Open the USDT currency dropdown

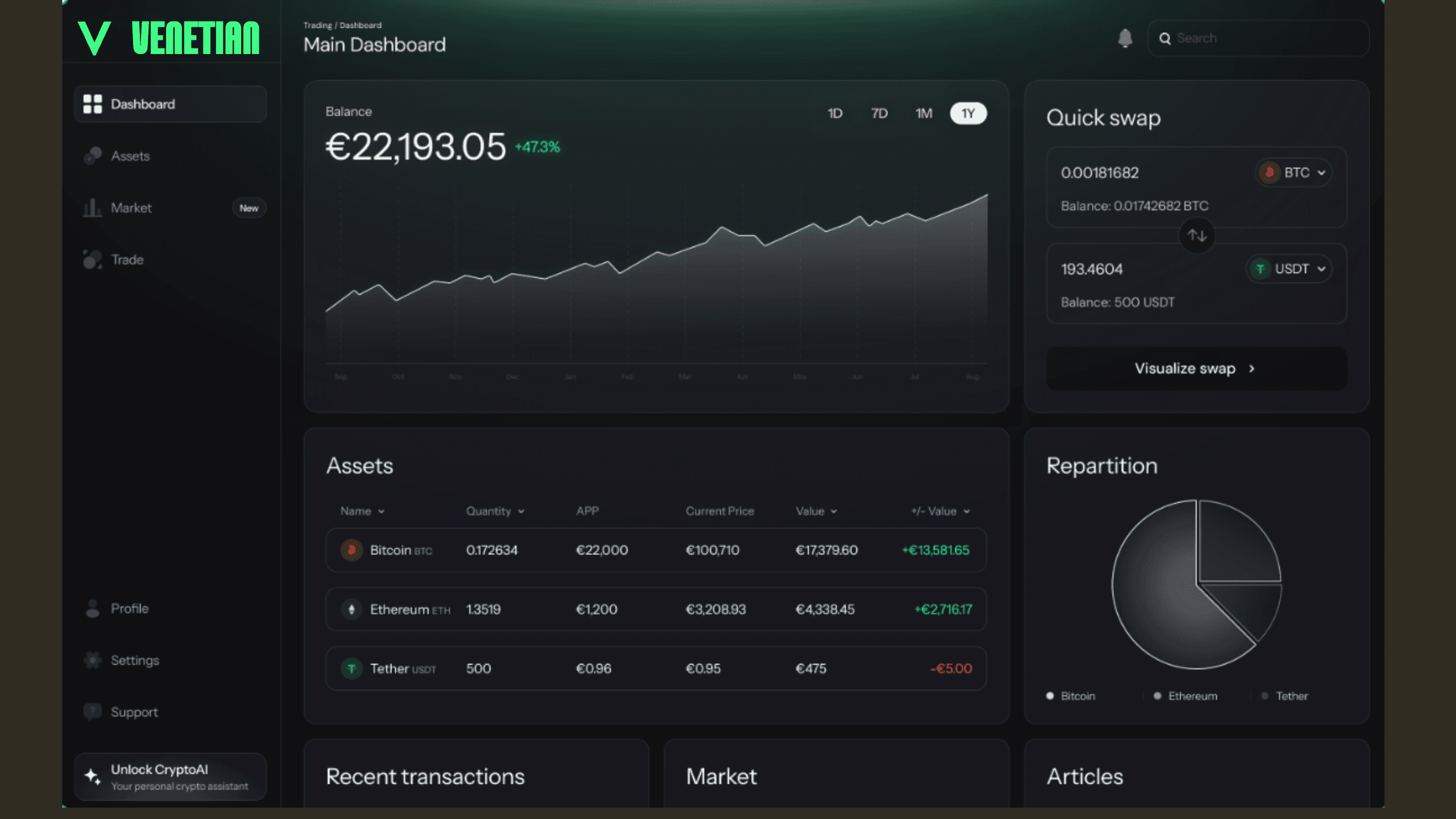click(1289, 268)
